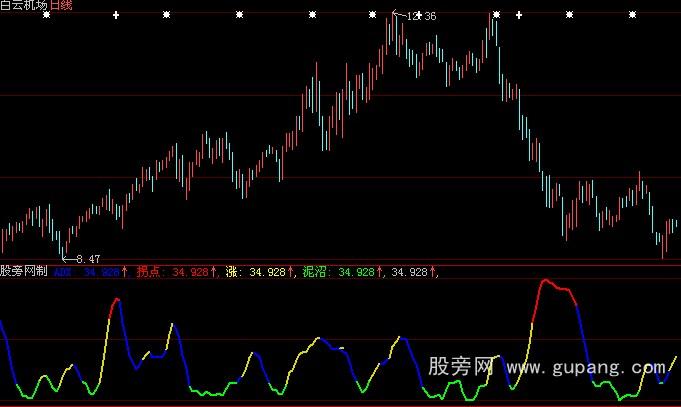Click the 股旁网 watermark text
The image size is (681, 407).
[x=463, y=368]
